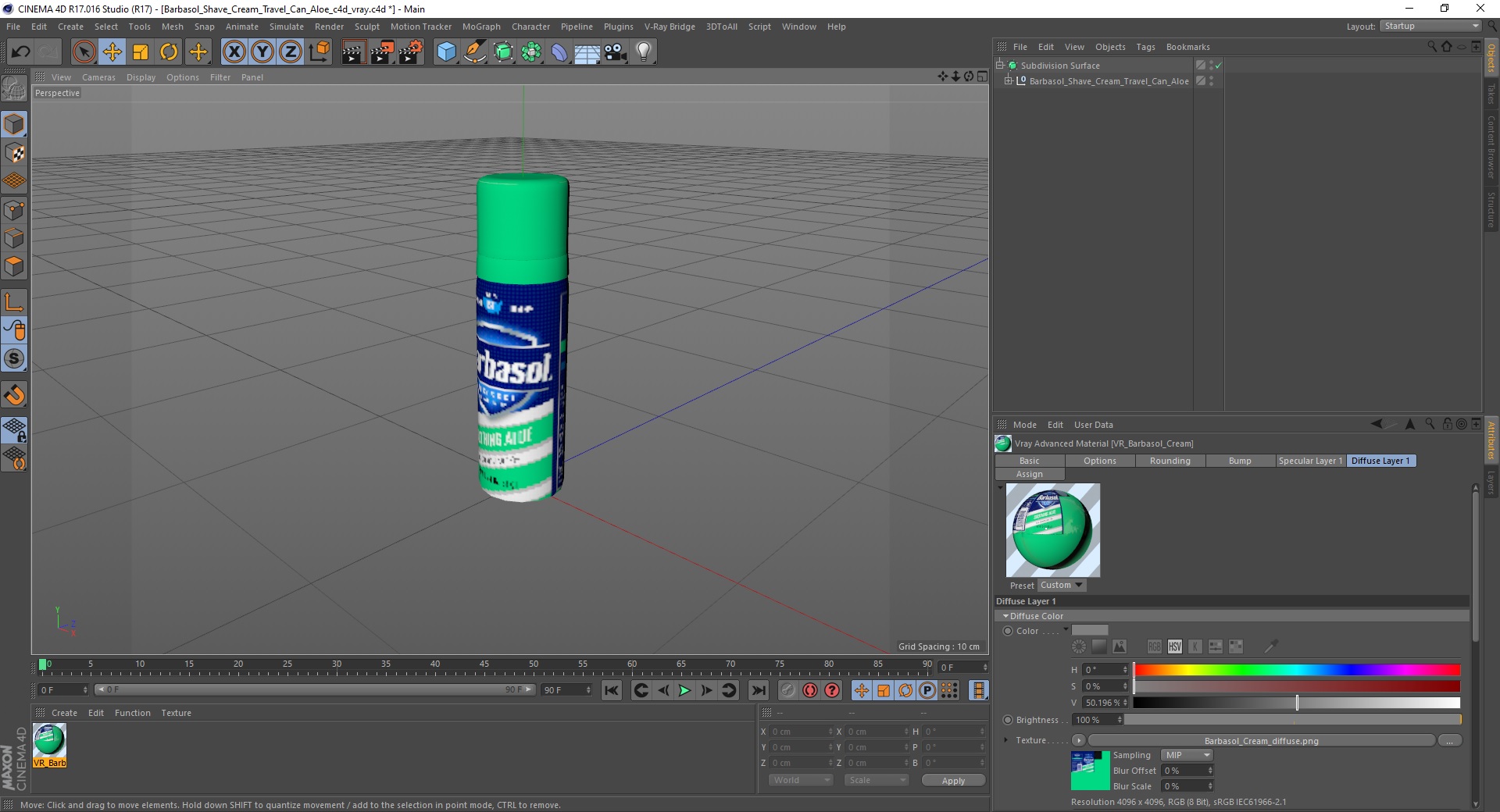Image resolution: width=1500 pixels, height=812 pixels.
Task: Expand Barbasol_Shave_Cream_Travel_Can_Aloe object
Action: 1008,80
